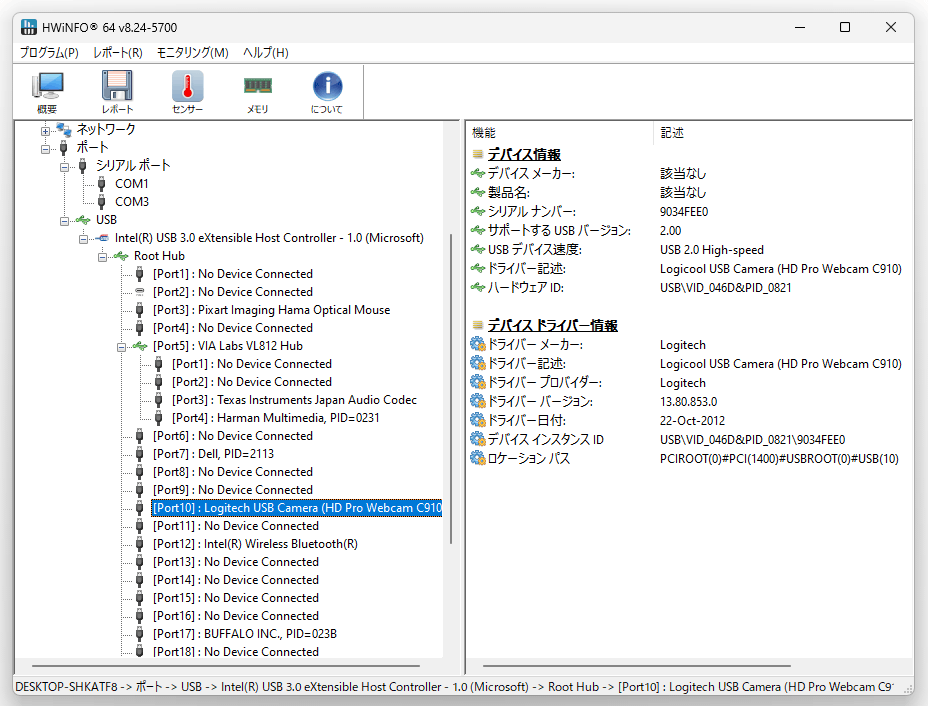
Task: Click the tree panel vertical scrollbar
Action: 451,388
